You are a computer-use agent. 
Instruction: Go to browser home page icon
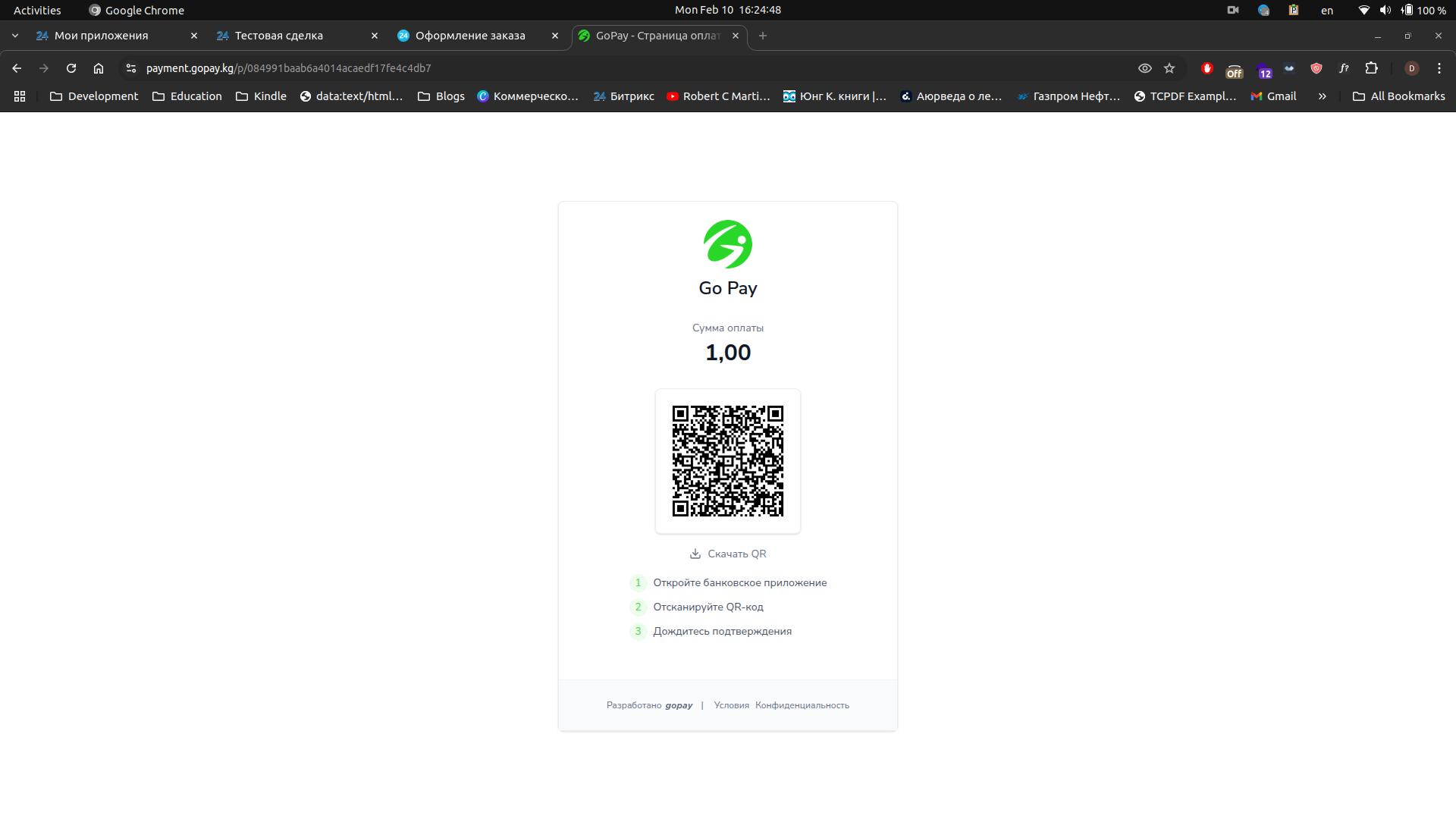pyautogui.click(x=99, y=68)
